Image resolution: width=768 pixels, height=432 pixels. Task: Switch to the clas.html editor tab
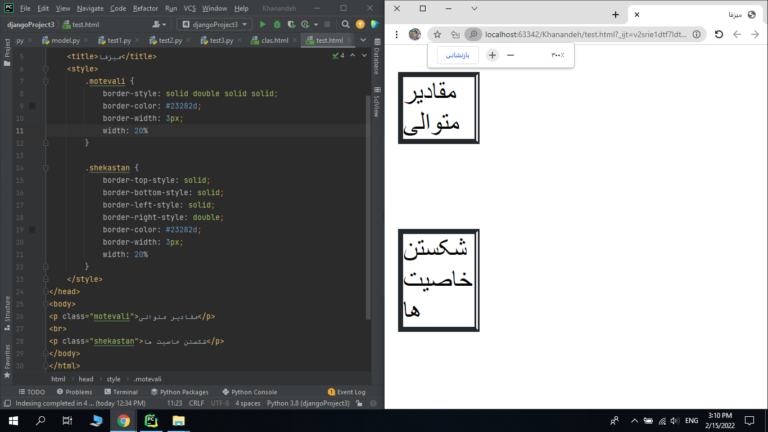tap(275, 41)
